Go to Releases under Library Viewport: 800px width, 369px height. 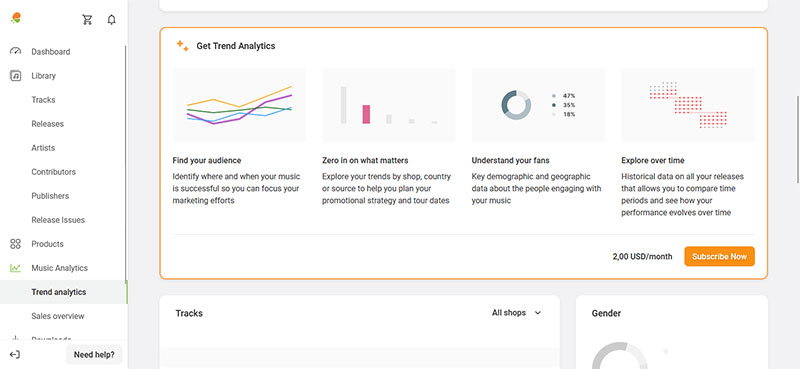[x=47, y=124]
